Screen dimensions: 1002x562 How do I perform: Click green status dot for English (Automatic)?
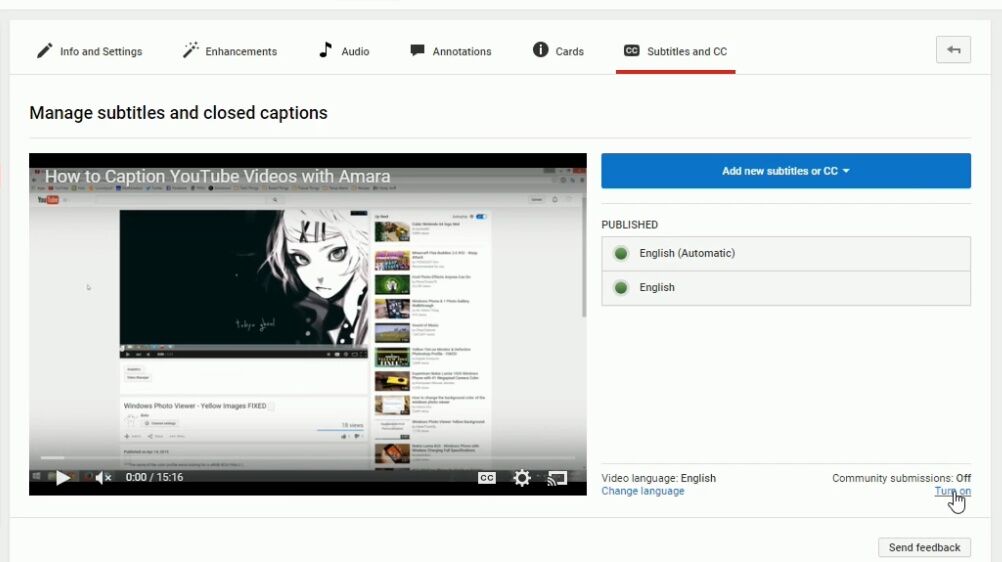click(620, 254)
